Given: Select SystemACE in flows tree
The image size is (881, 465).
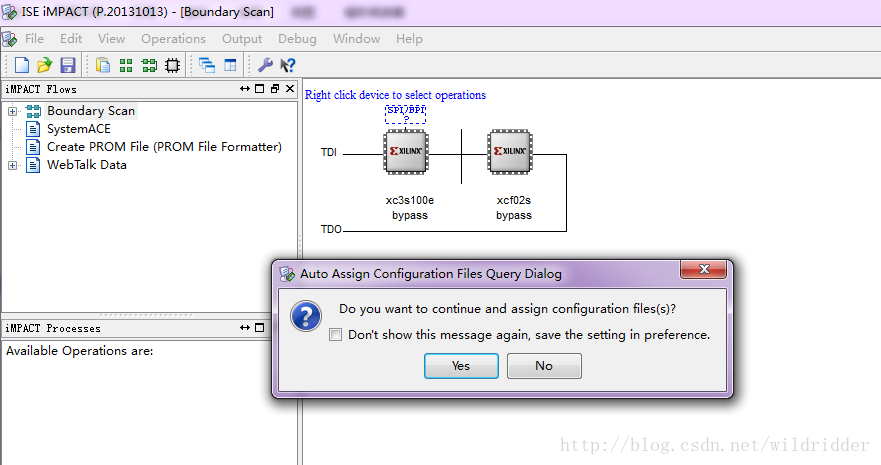Looking at the screenshot, I should pos(79,129).
